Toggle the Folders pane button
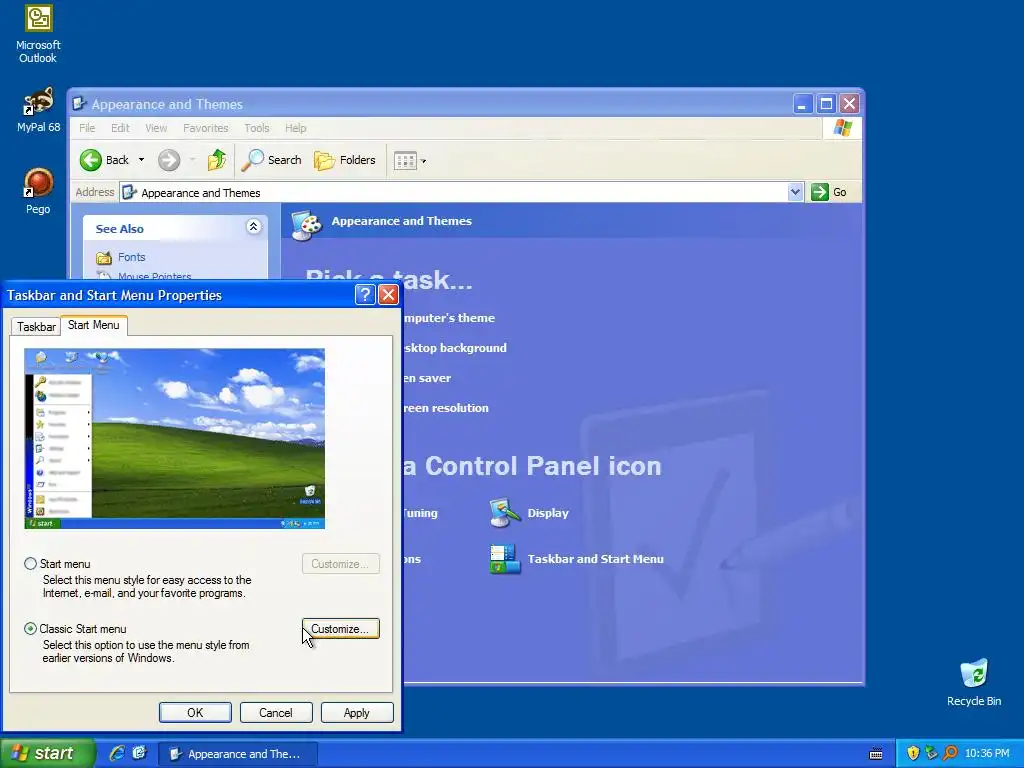Image resolution: width=1024 pixels, height=768 pixels. pos(345,160)
